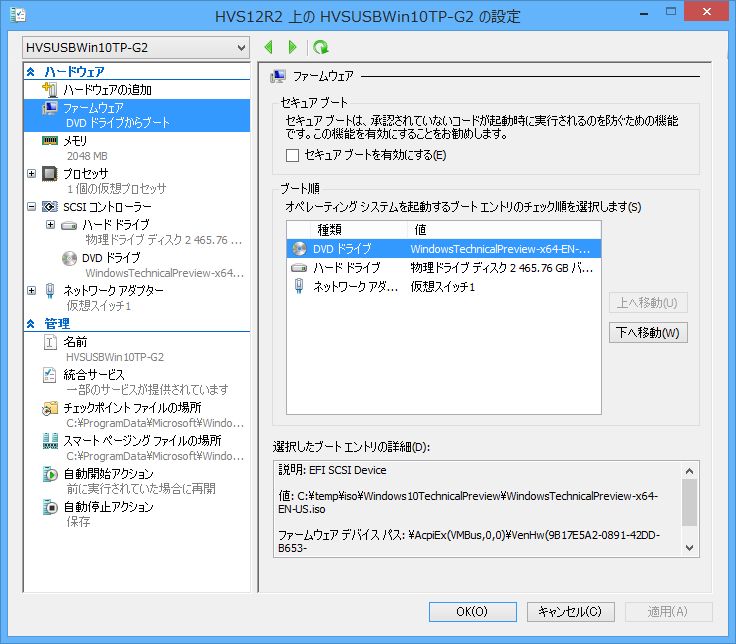Viewport: 736px width, 644px height.
Task: Select the ハード ドライブ row in boot order
Action: tap(444, 268)
